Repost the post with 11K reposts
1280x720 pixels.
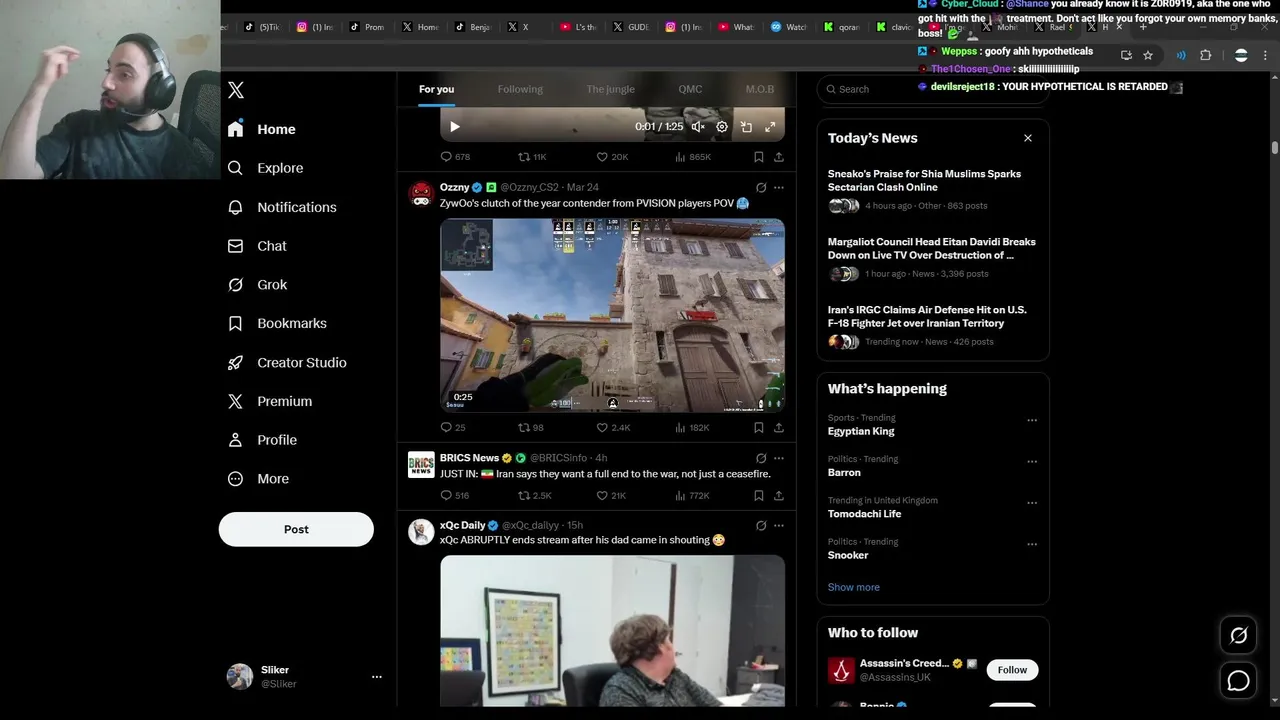click(532, 157)
